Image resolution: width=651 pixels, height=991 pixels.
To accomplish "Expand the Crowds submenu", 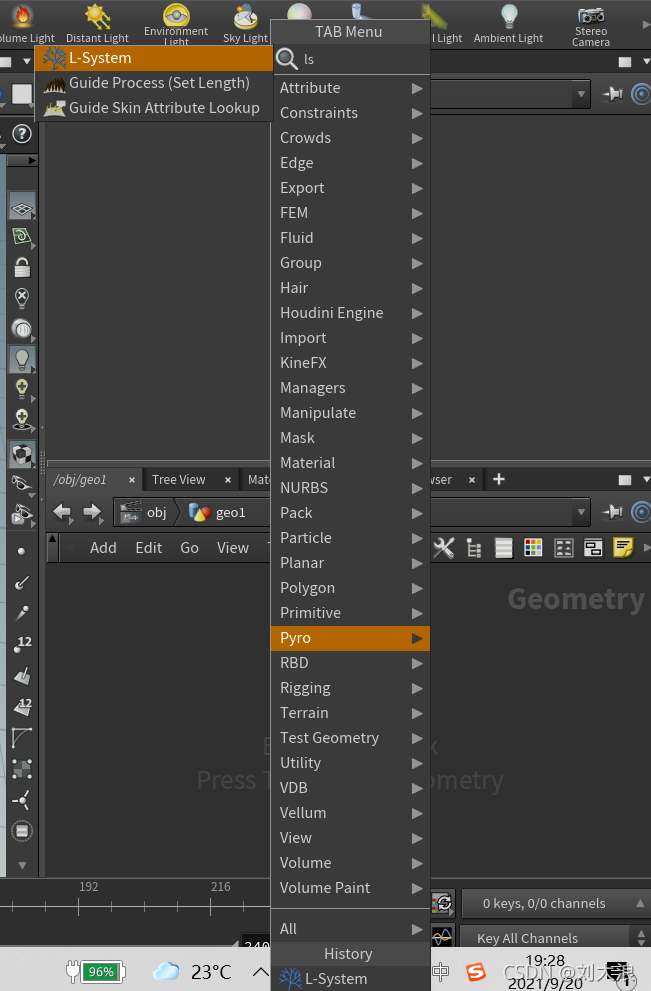I will 350,138.
